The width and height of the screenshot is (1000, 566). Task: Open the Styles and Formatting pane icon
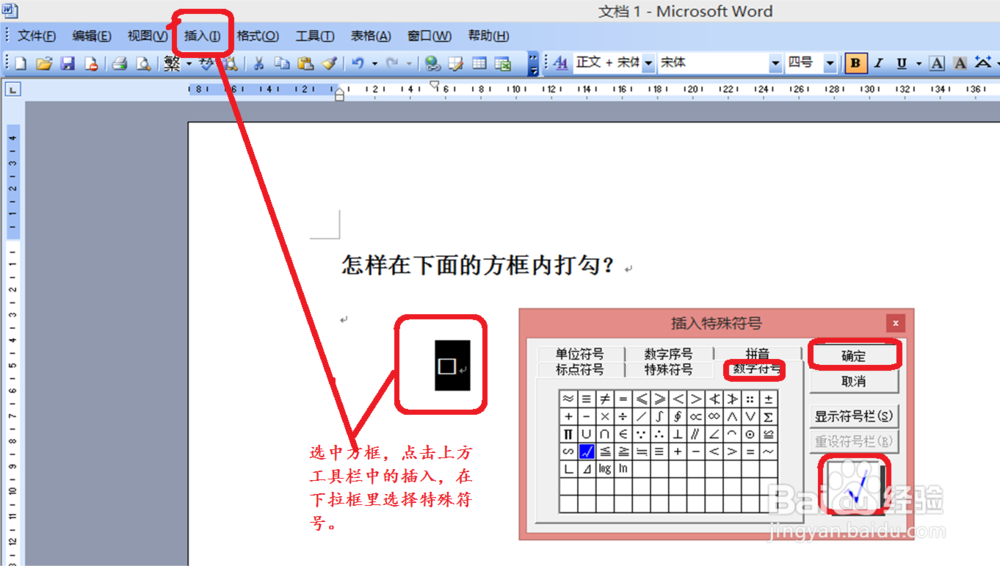tap(561, 63)
